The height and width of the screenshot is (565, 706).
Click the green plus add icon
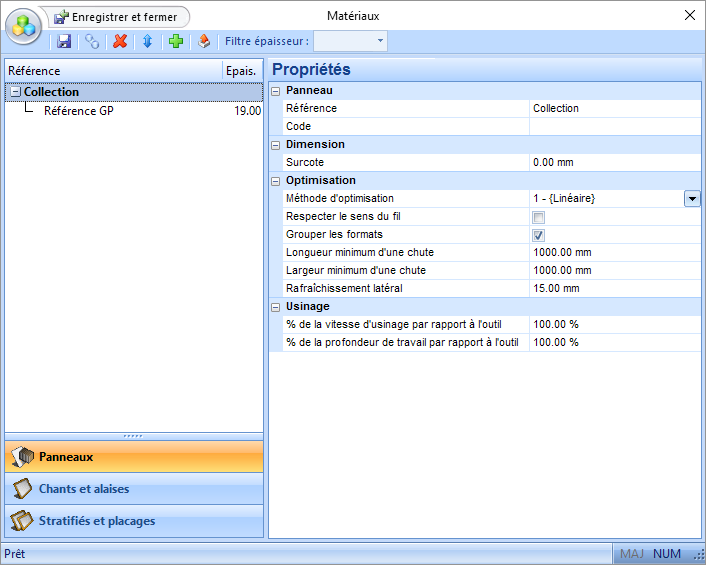(x=175, y=41)
